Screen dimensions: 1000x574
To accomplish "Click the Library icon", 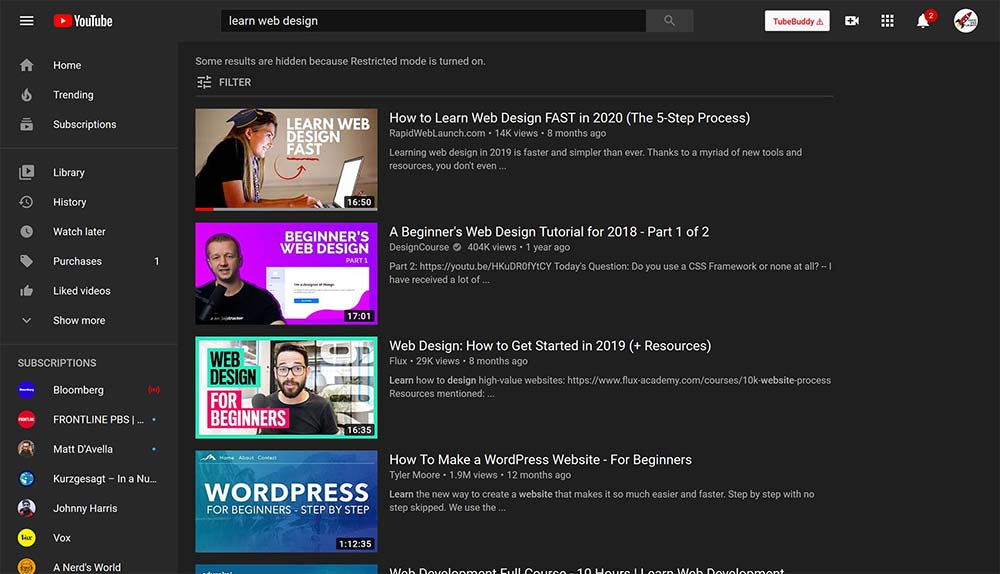I will pos(27,172).
